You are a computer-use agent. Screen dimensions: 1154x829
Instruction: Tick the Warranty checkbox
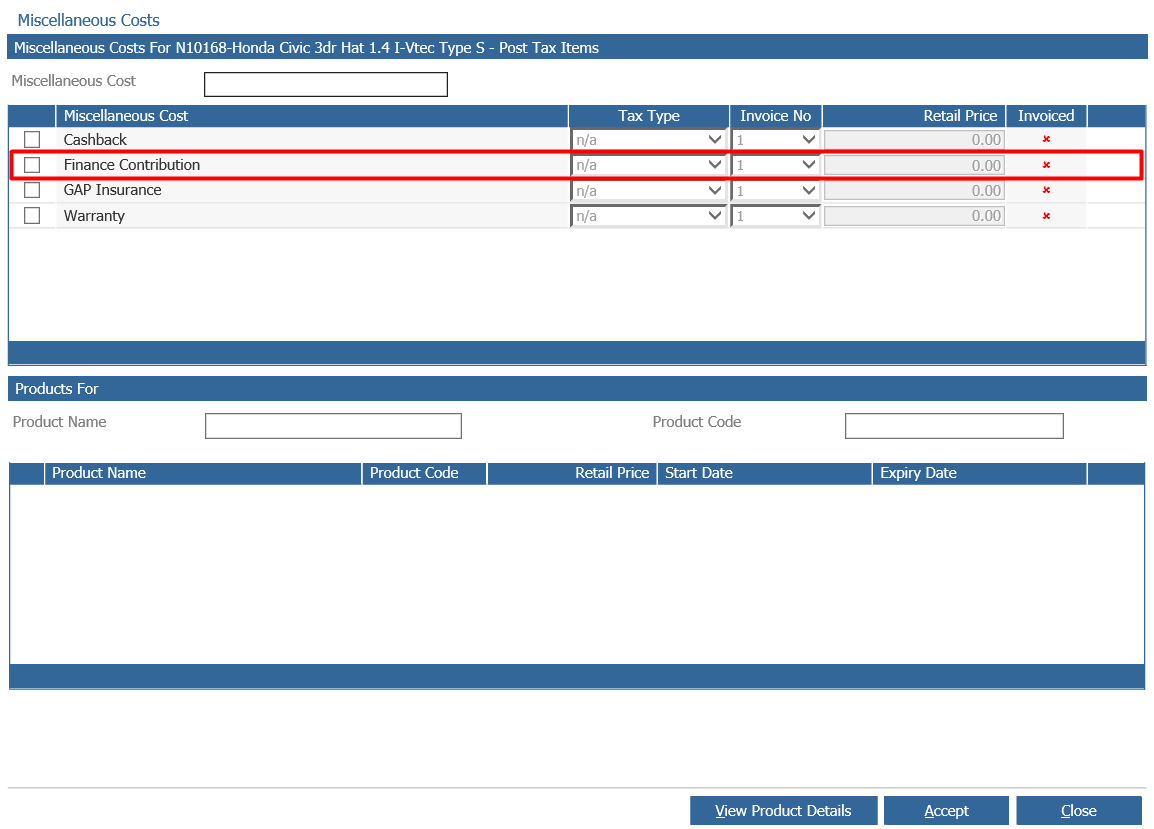point(32,216)
